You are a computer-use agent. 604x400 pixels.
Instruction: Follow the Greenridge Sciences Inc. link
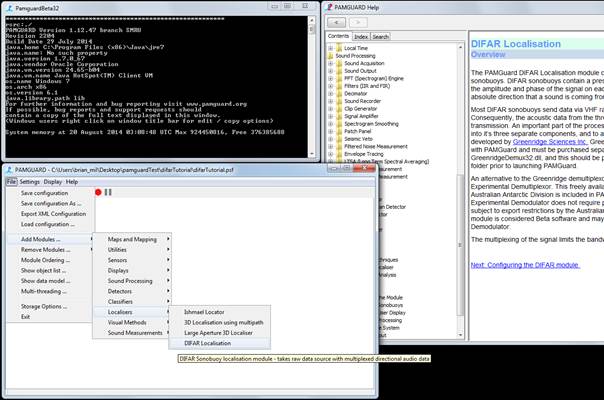[550, 142]
